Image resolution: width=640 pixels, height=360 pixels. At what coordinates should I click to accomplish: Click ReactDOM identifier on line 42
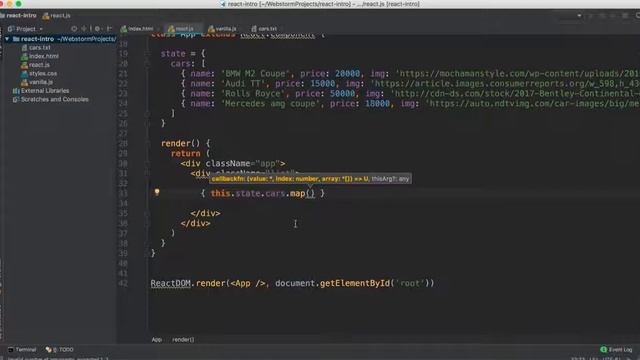(170, 283)
